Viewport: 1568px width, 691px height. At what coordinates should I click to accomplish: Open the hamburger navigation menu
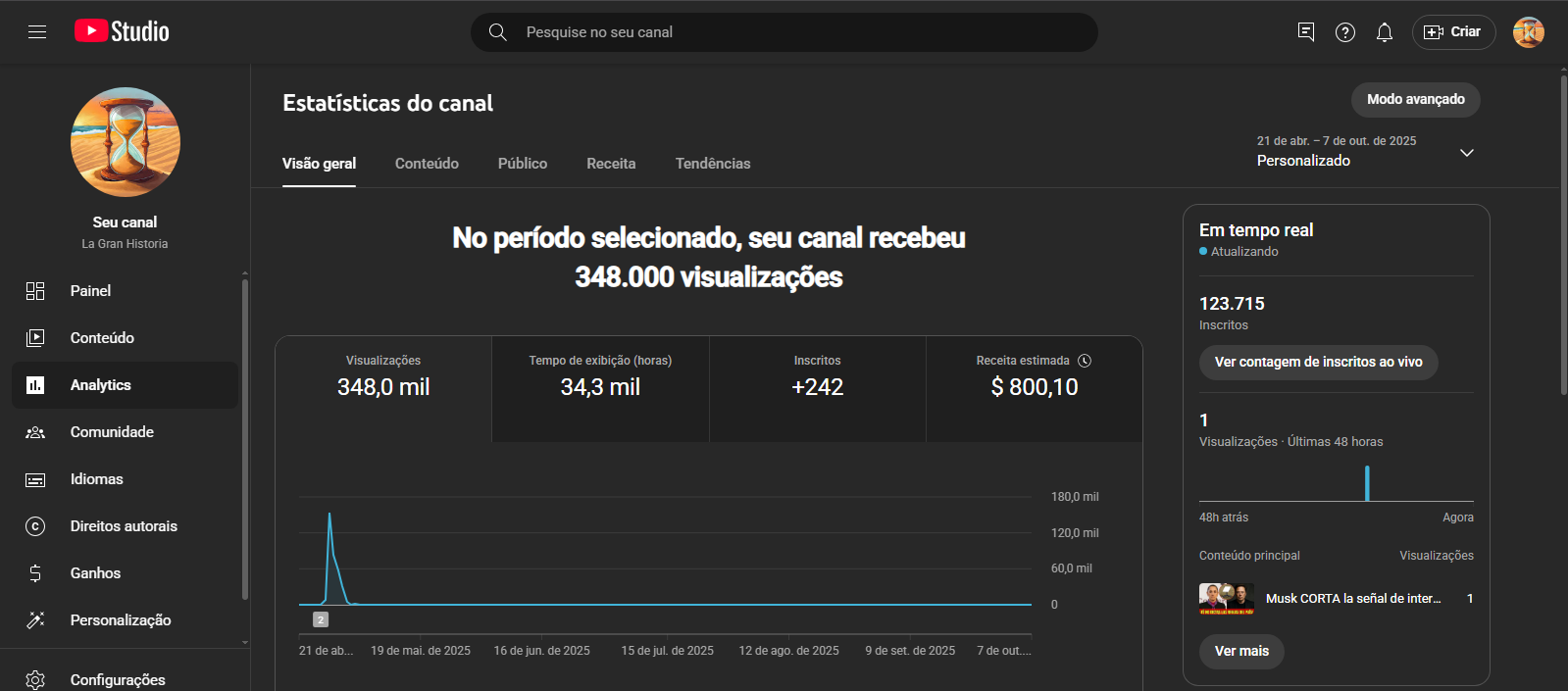coord(37,32)
